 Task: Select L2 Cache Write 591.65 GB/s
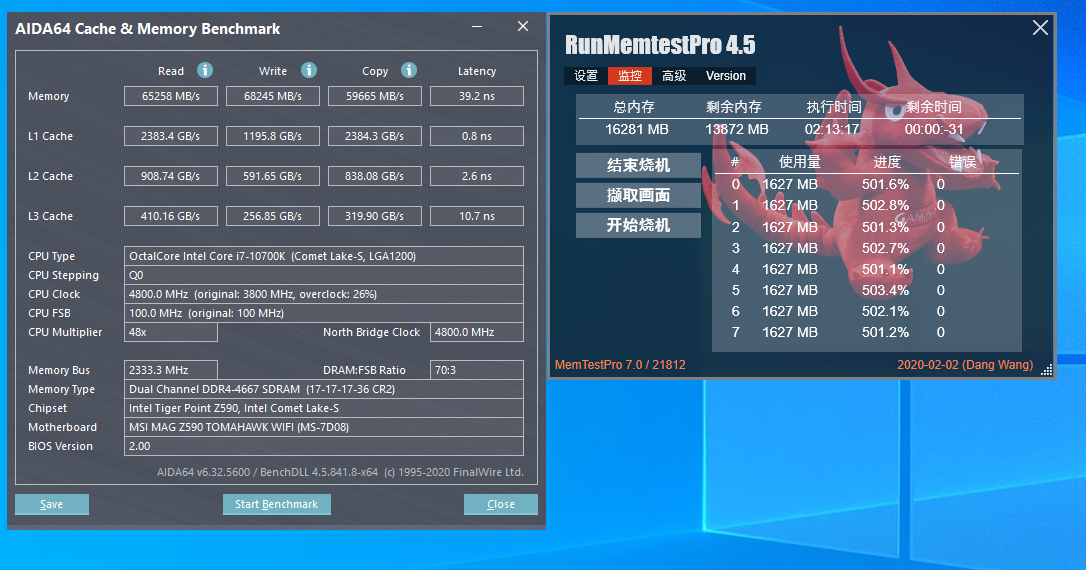click(273, 176)
